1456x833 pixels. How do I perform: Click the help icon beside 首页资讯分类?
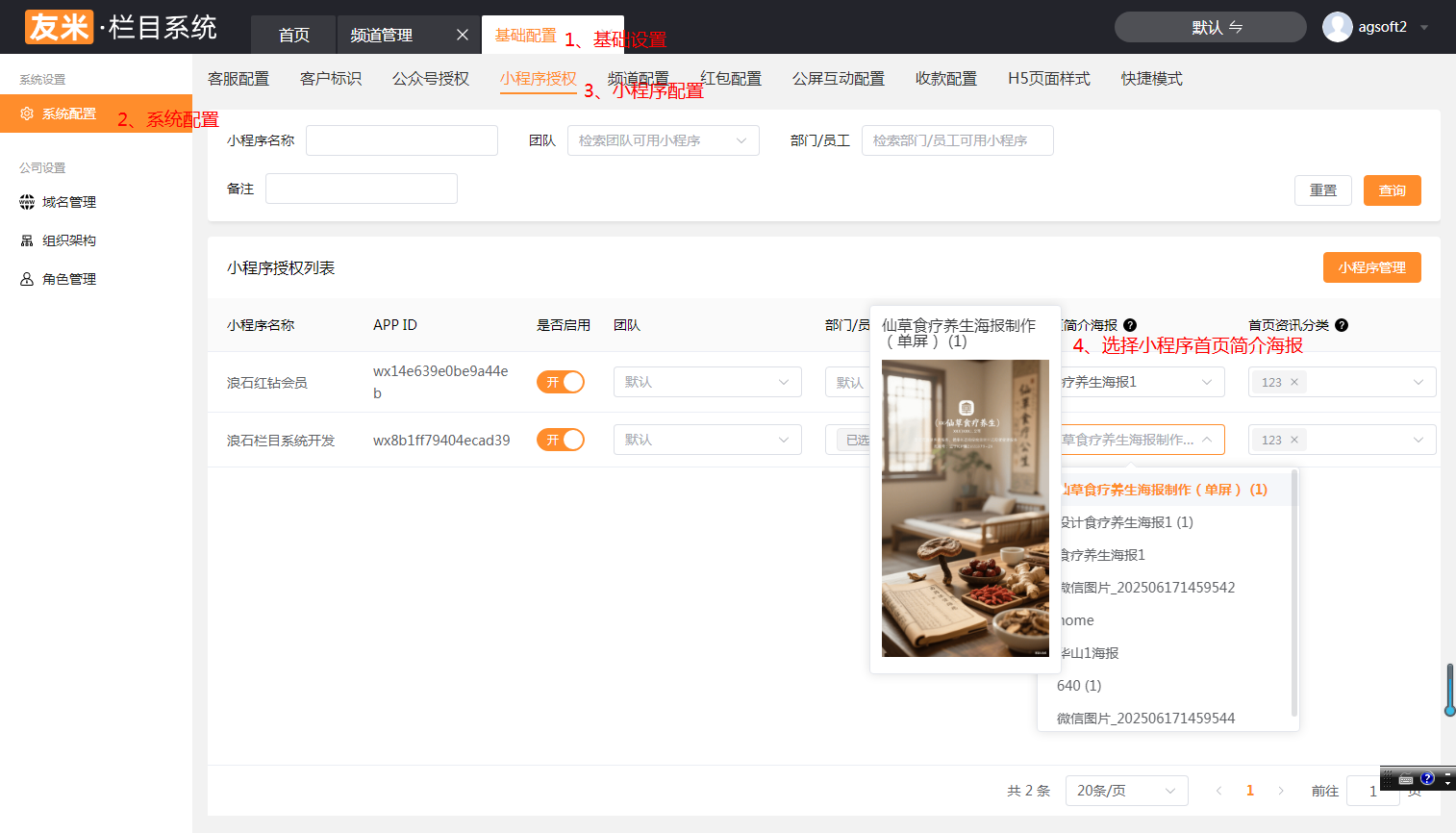click(x=1342, y=325)
